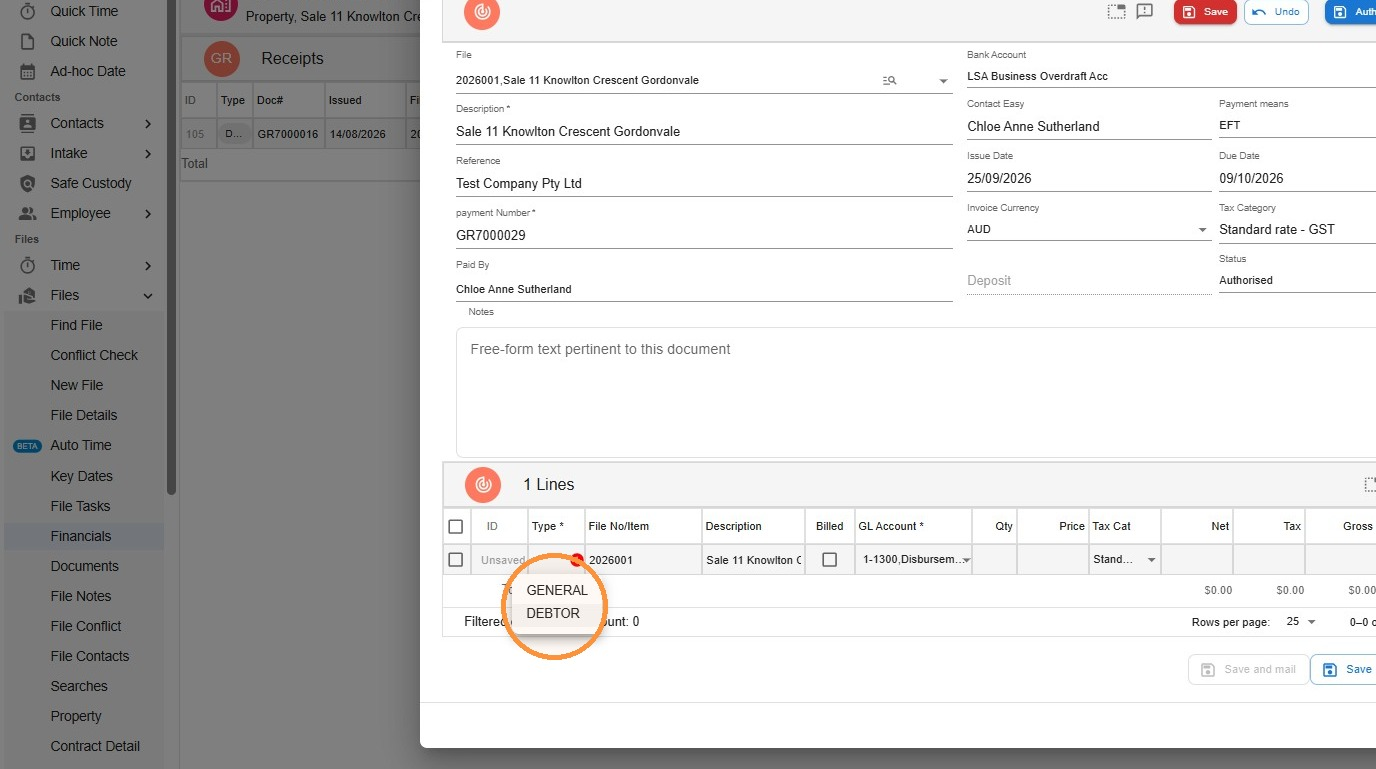Click the Deposit field

(x=1089, y=281)
